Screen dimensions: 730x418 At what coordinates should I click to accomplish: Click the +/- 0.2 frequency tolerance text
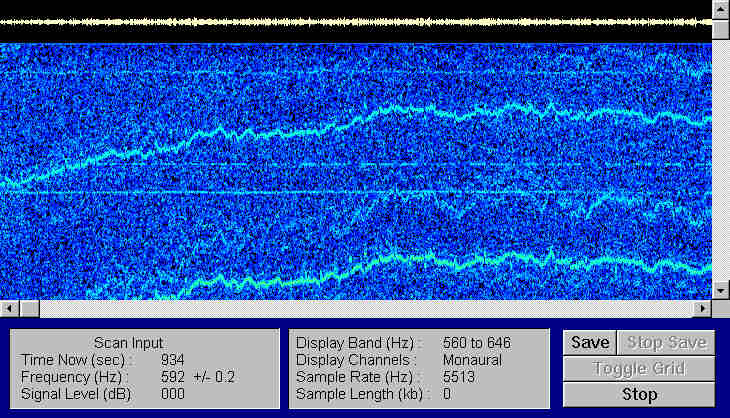coord(214,377)
